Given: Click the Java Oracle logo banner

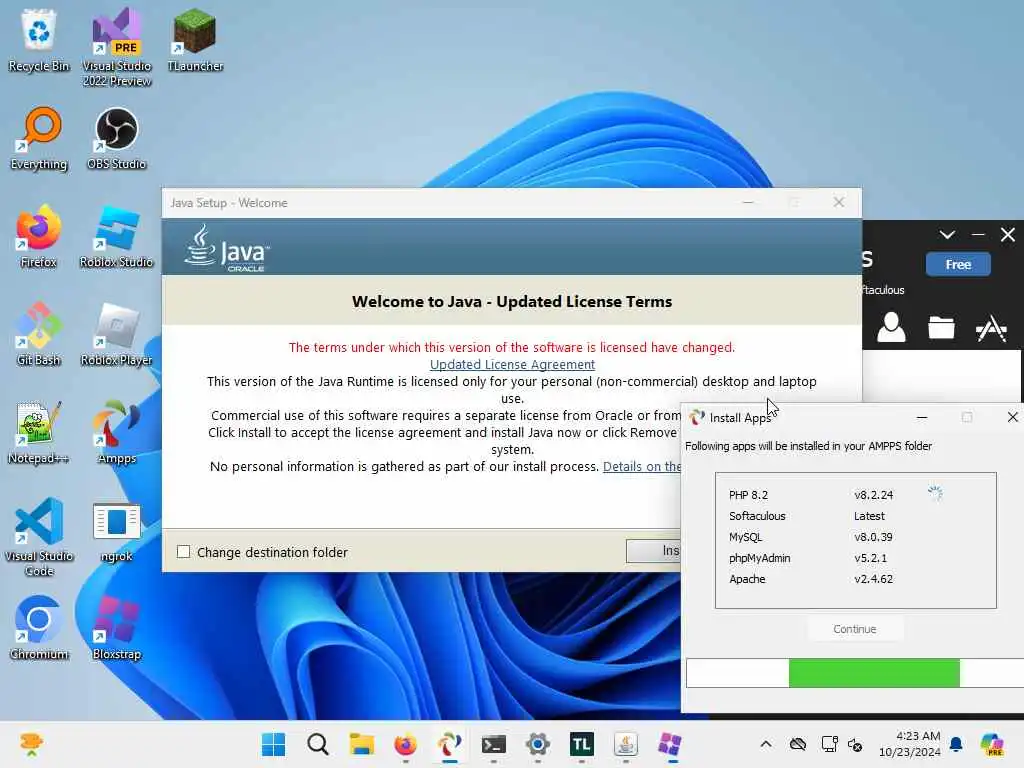Looking at the screenshot, I should pyautogui.click(x=226, y=248).
